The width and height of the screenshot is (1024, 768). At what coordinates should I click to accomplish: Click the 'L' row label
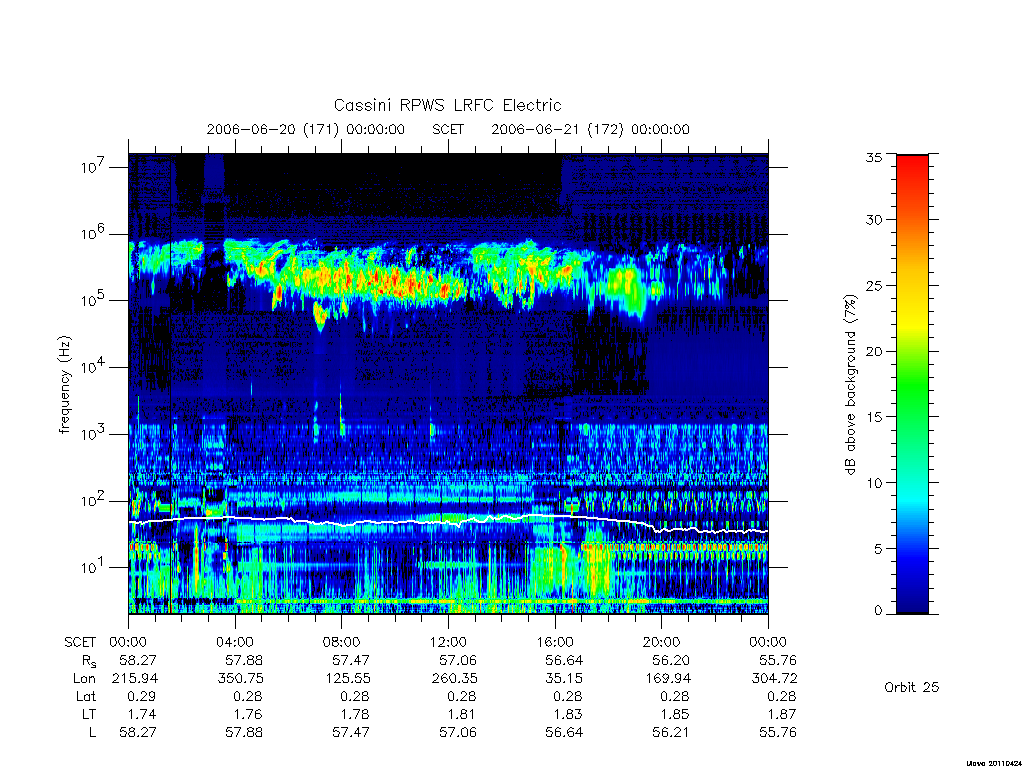(93, 733)
